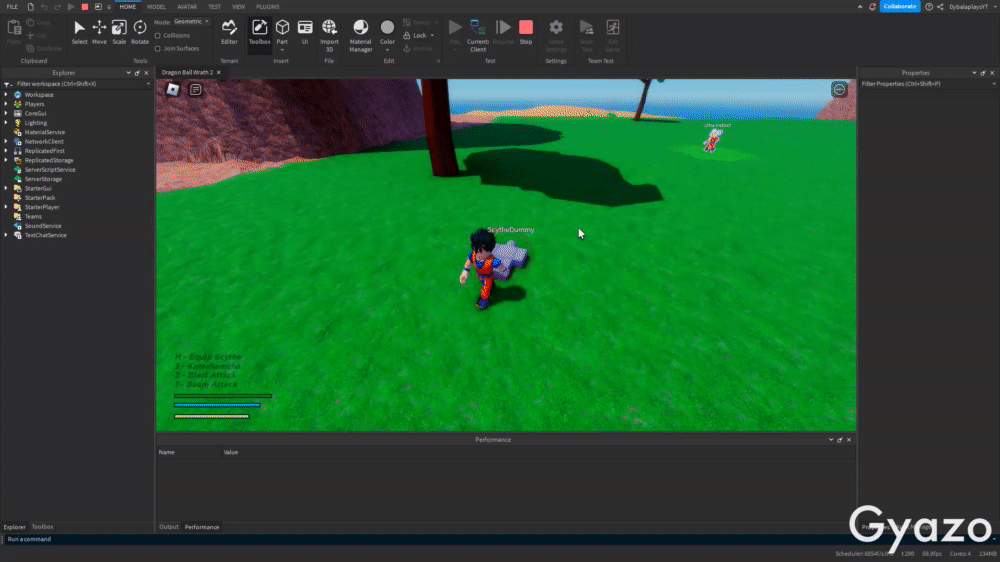This screenshot has height=562, width=1000.
Task: Expand the ReplicatedStorage node
Action: pos(6,160)
